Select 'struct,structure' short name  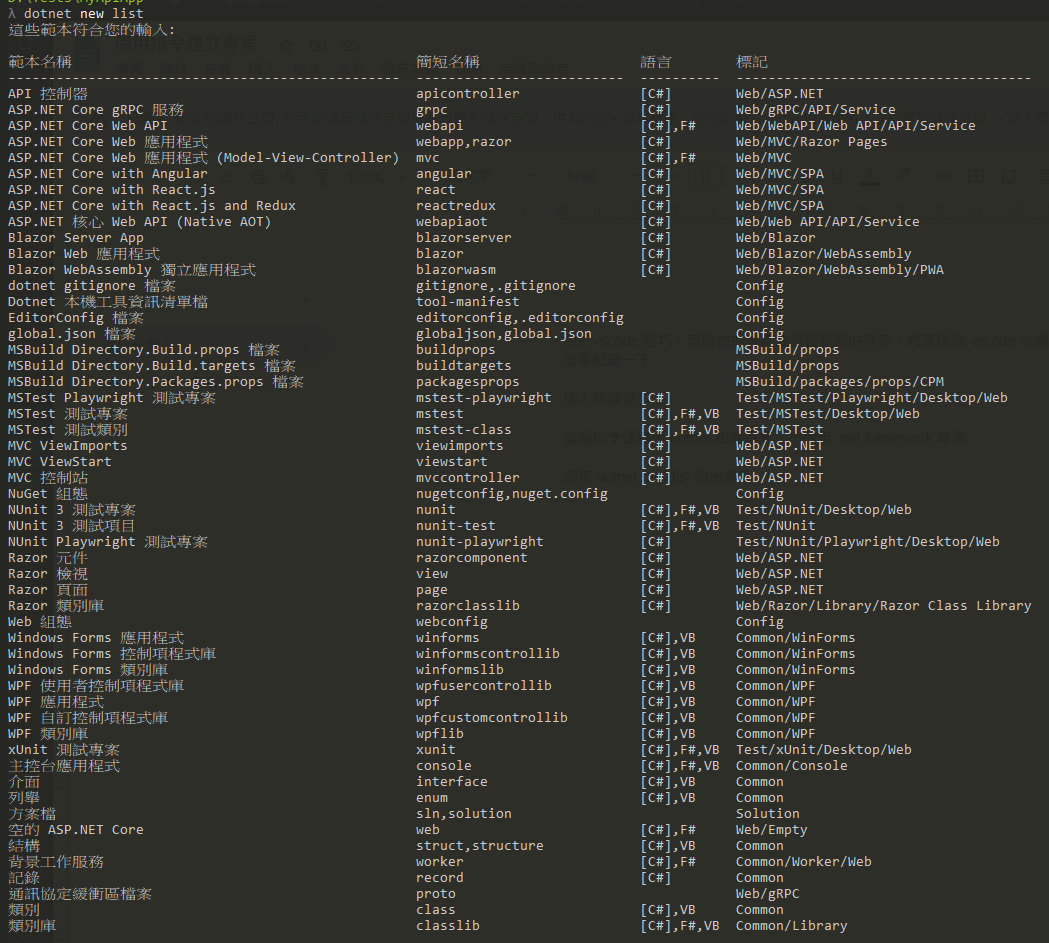click(x=480, y=846)
